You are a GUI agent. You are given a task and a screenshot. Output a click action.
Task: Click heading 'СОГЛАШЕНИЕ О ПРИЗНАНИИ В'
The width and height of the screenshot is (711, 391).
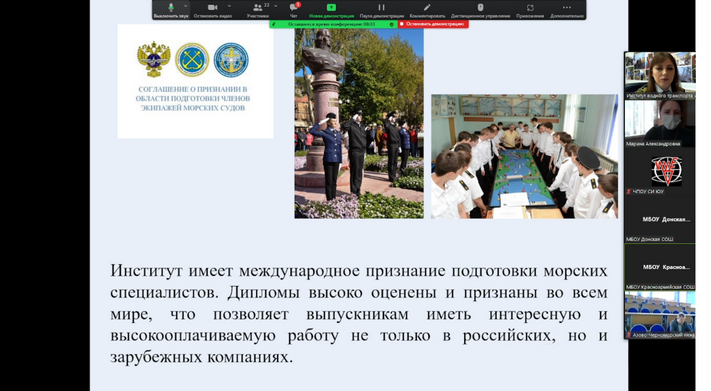tap(193, 89)
